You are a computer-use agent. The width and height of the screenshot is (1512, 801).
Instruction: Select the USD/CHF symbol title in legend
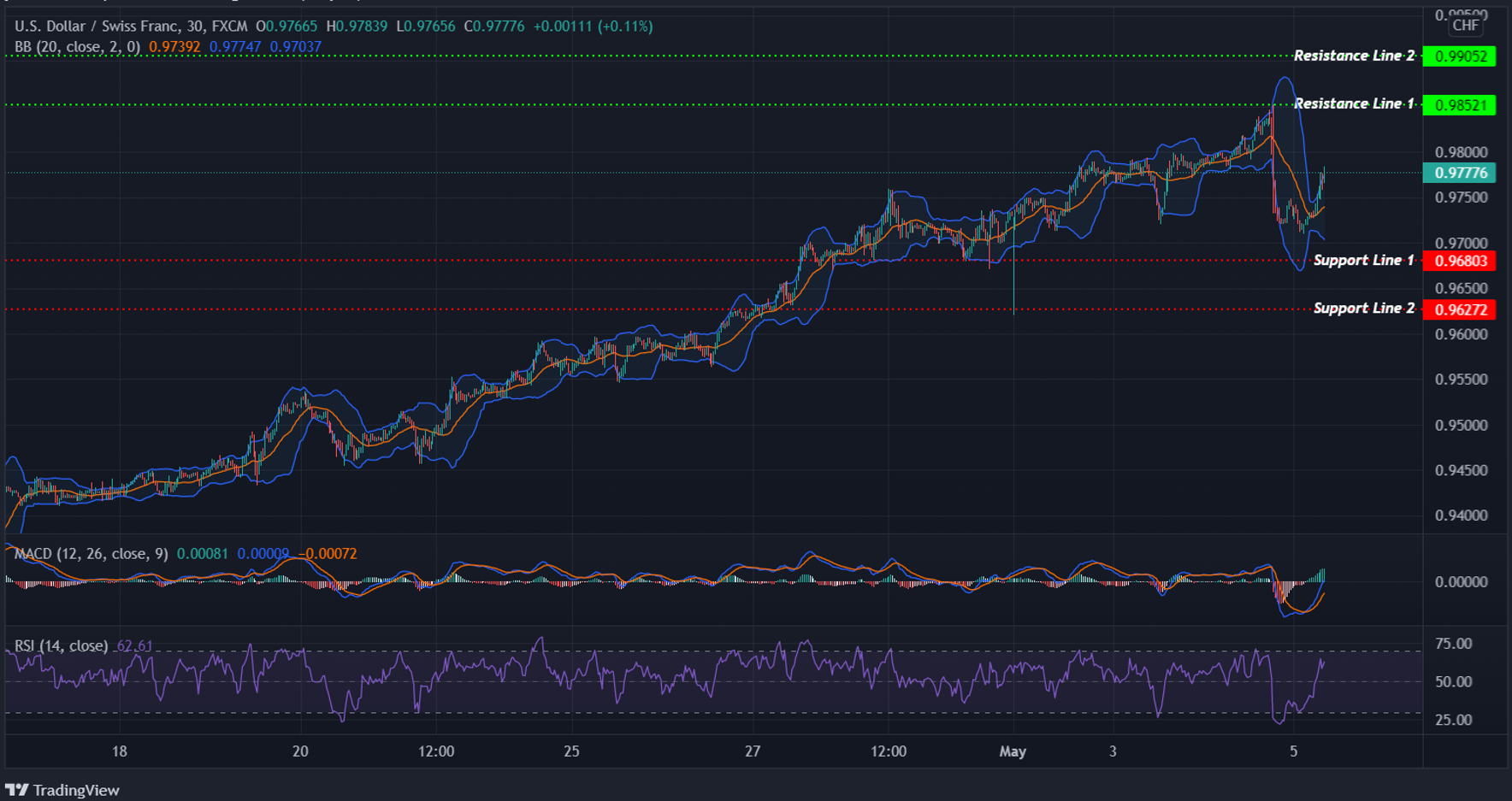click(94, 26)
